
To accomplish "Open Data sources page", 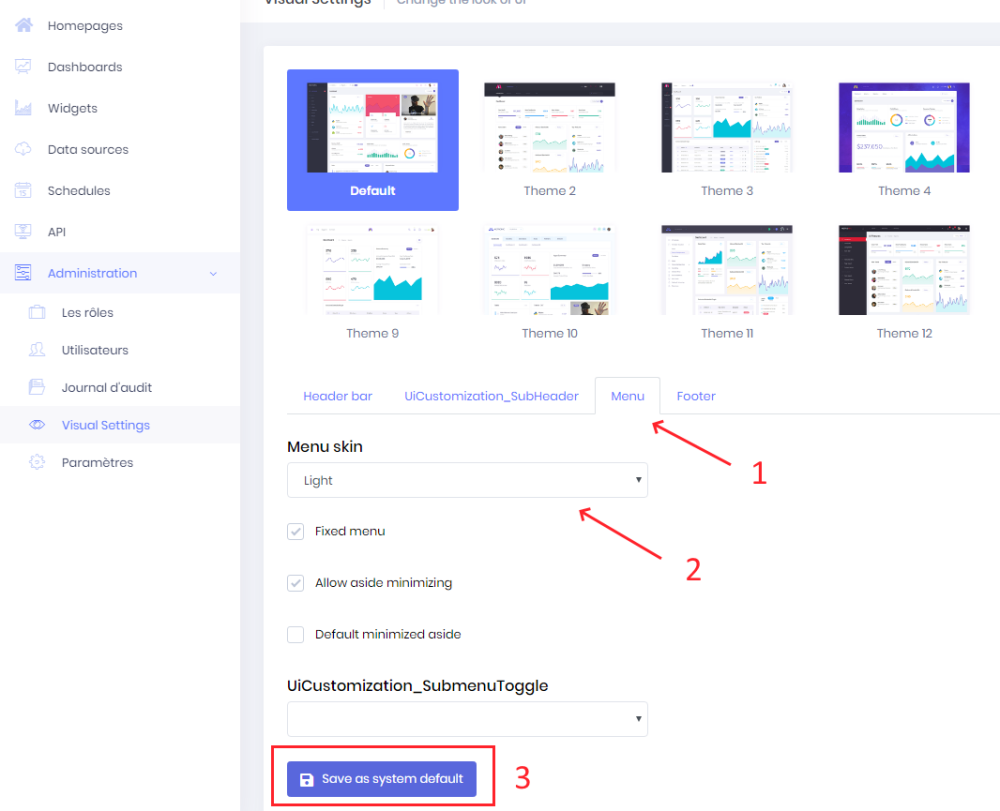I will click(x=88, y=149).
